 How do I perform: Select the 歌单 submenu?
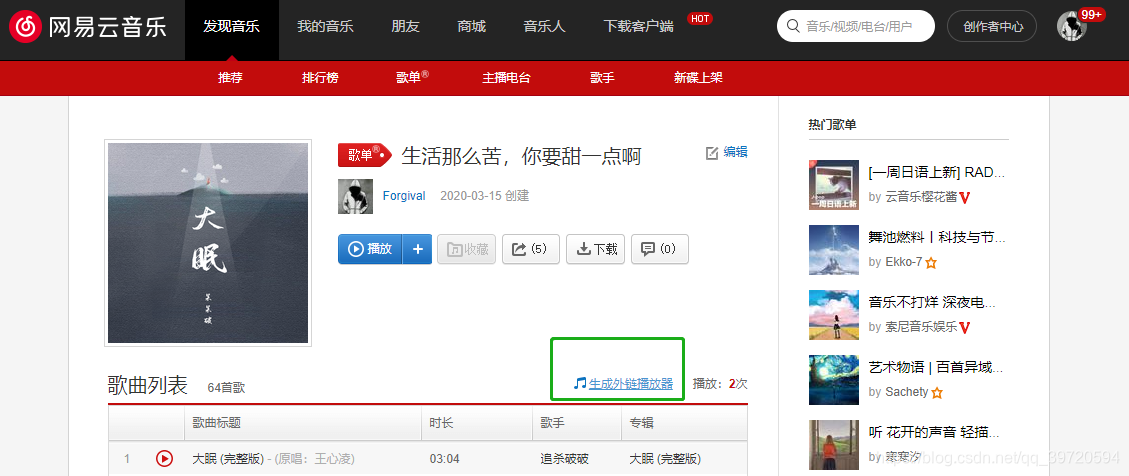[x=412, y=77]
